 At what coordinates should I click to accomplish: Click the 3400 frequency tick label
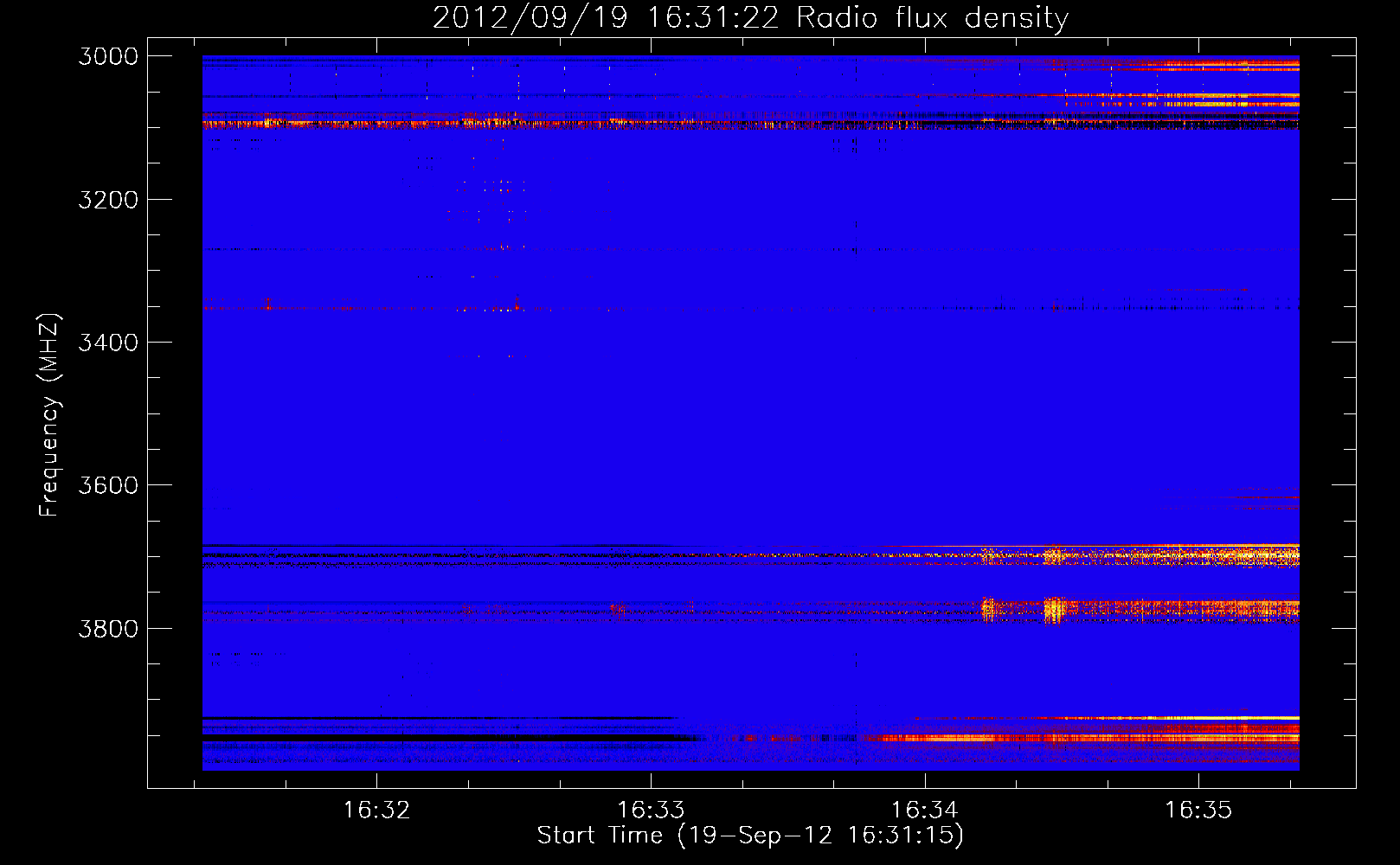pyautogui.click(x=108, y=343)
